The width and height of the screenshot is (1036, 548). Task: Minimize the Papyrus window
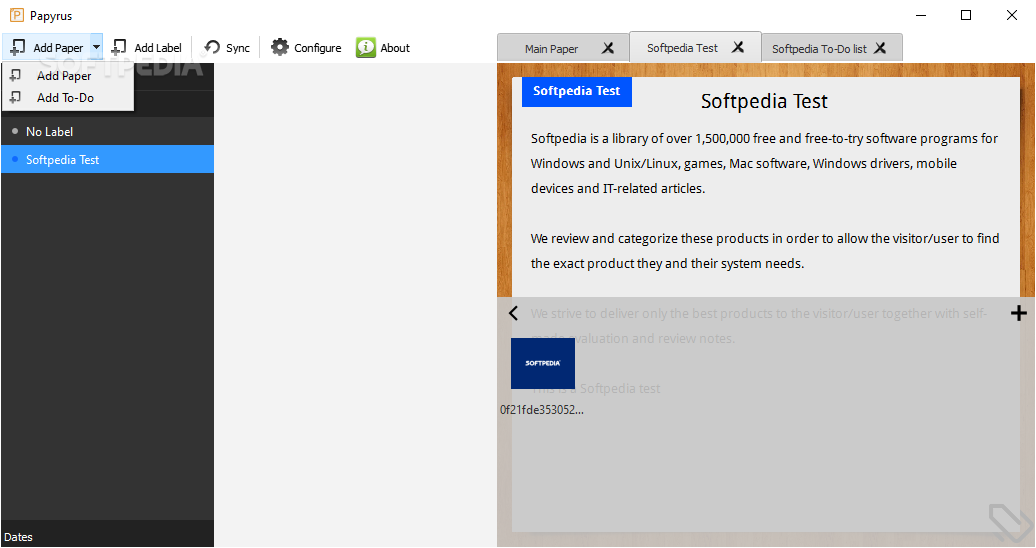pyautogui.click(x=921, y=15)
